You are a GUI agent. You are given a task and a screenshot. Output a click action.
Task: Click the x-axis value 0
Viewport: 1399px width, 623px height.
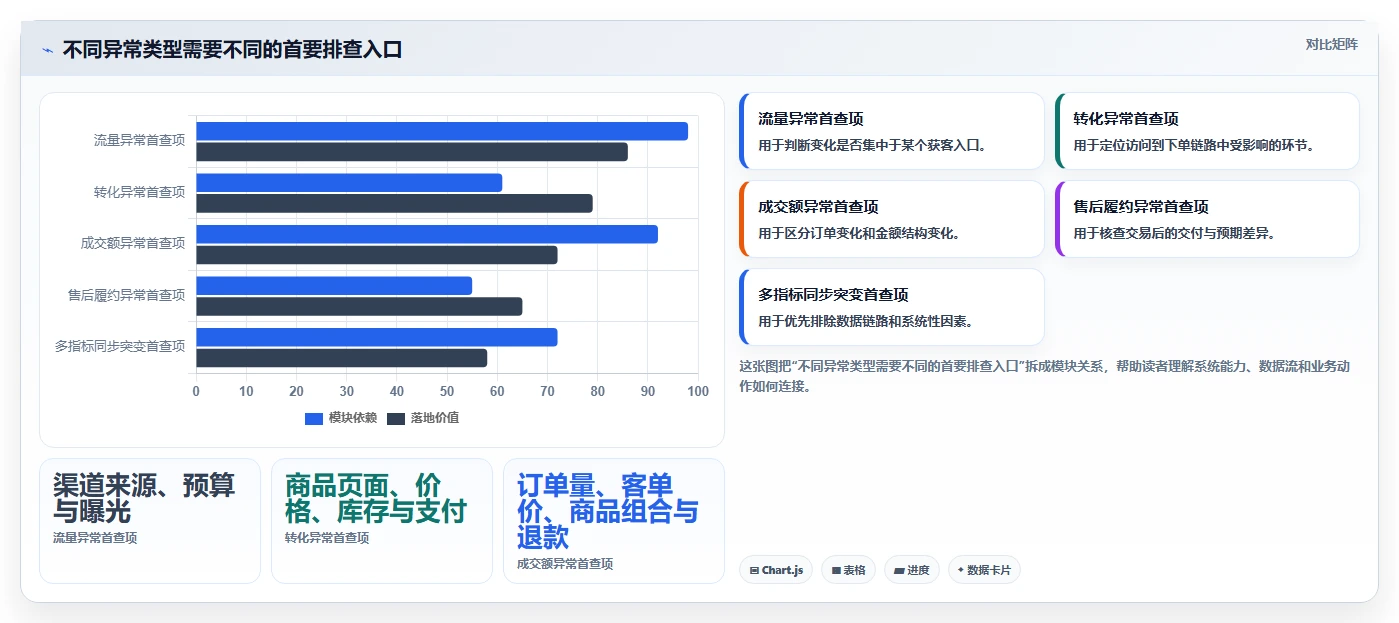[196, 391]
